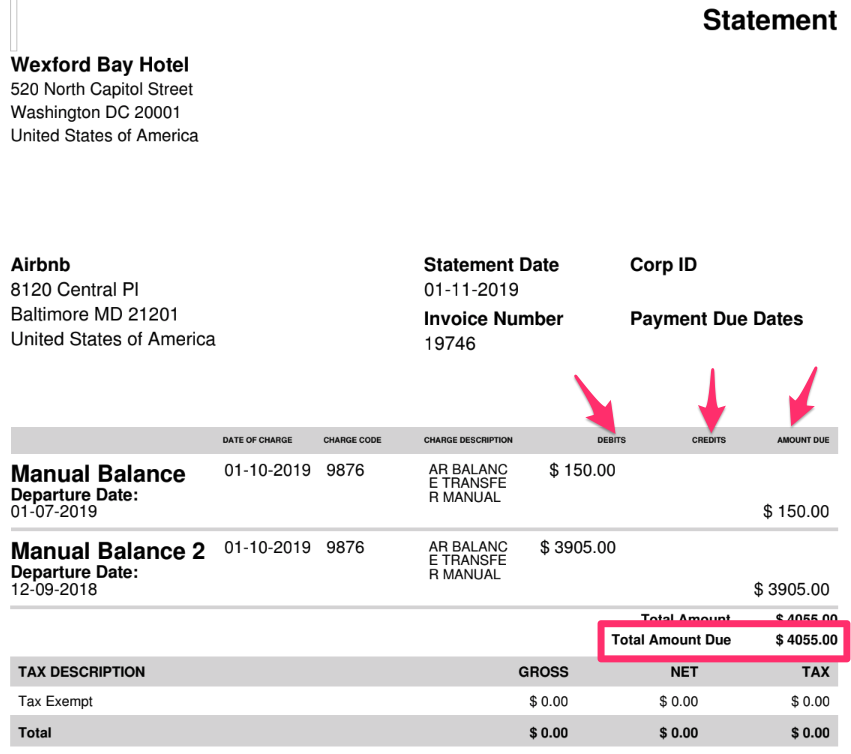
Task: Click the $ 150.00 debit value
Action: tap(582, 470)
